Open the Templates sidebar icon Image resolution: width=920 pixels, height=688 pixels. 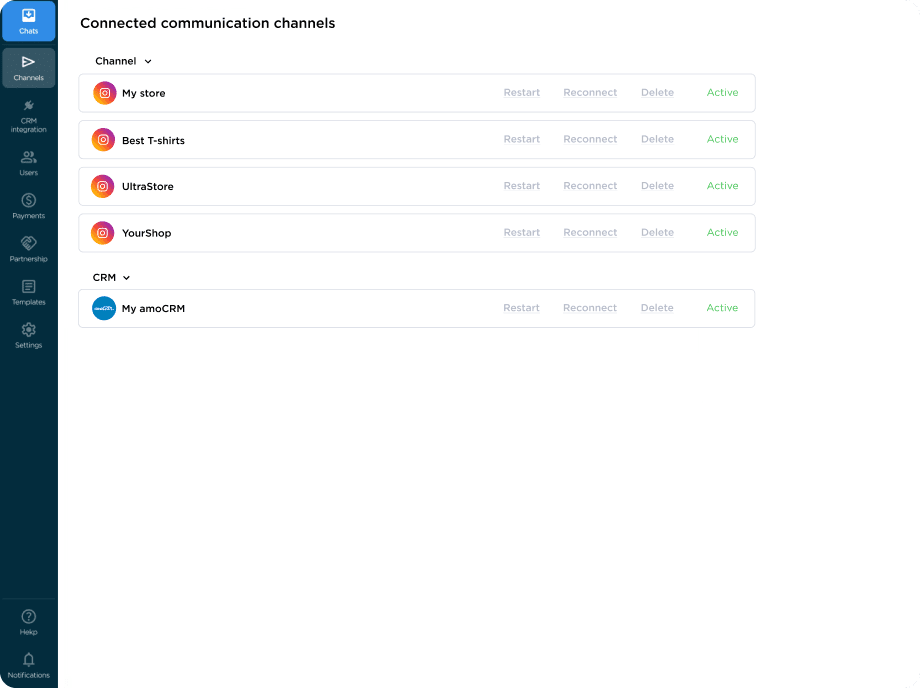[28, 289]
